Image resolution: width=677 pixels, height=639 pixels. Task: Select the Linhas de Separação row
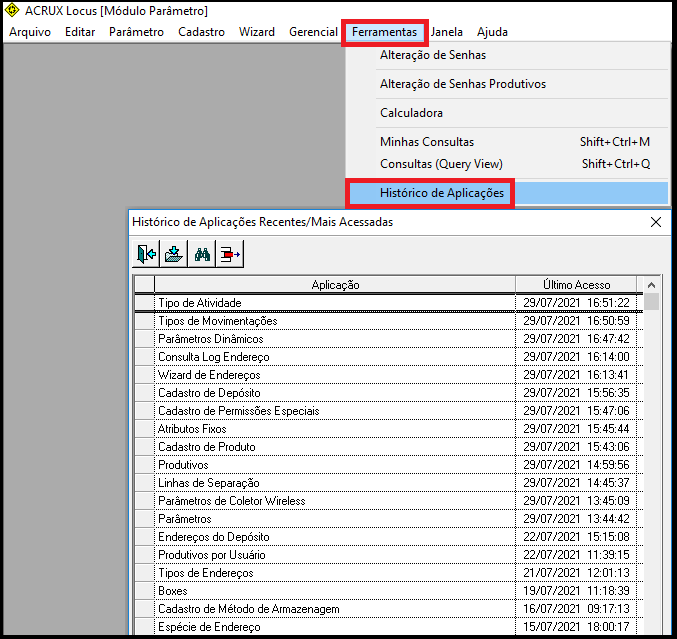[389, 483]
